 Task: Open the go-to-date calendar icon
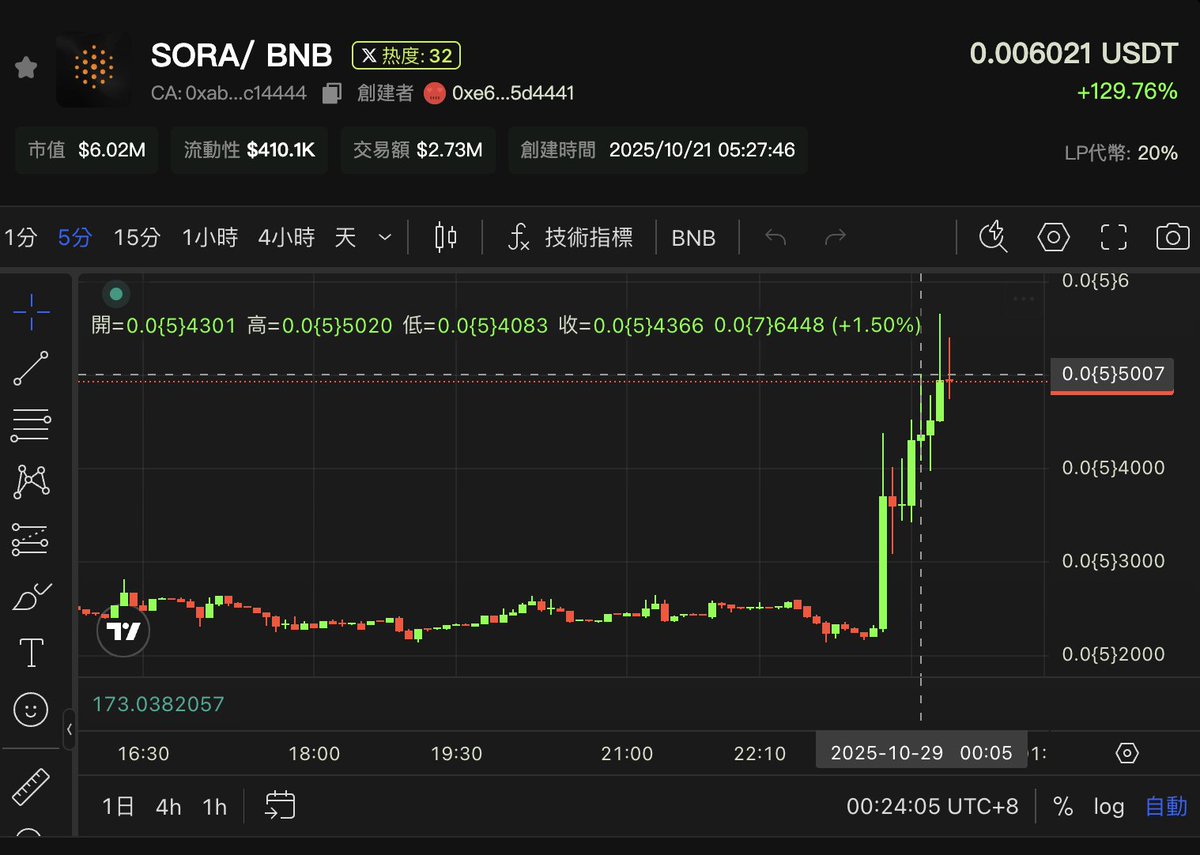[x=280, y=805]
